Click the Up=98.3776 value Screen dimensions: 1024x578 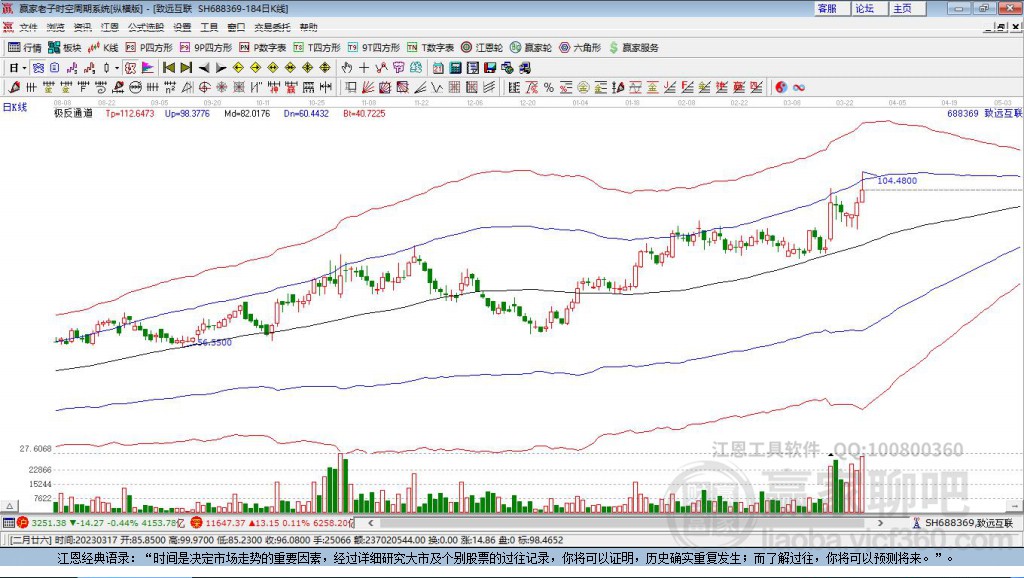[x=187, y=113]
